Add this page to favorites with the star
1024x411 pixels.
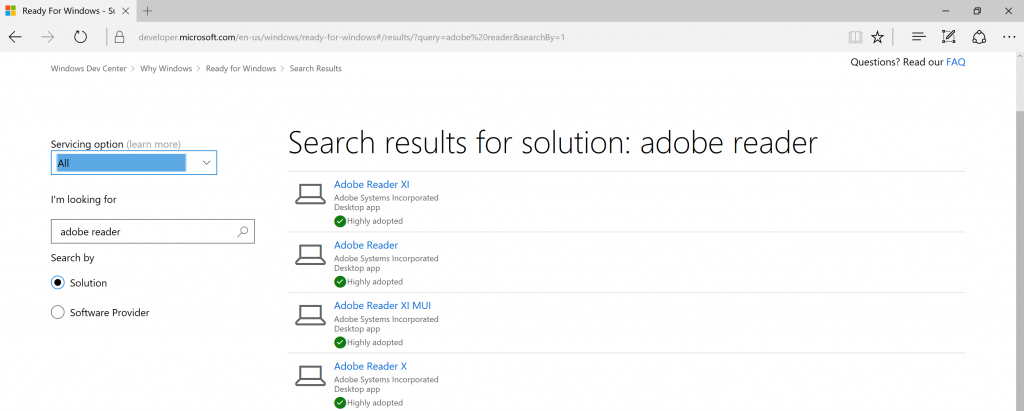point(877,37)
